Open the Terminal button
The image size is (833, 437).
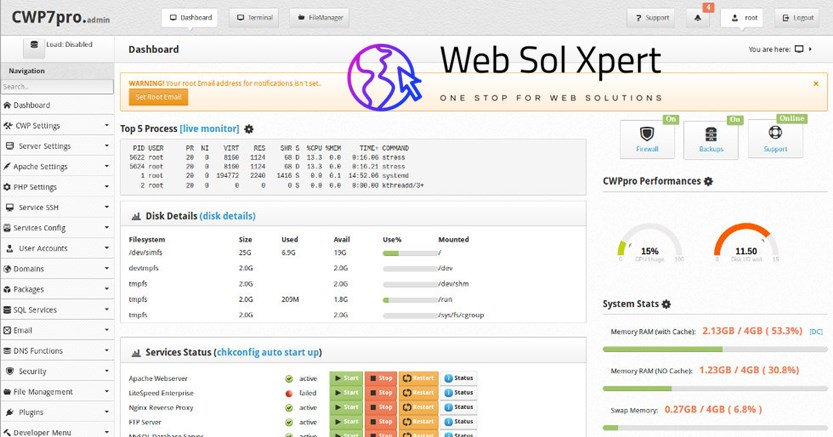point(254,18)
